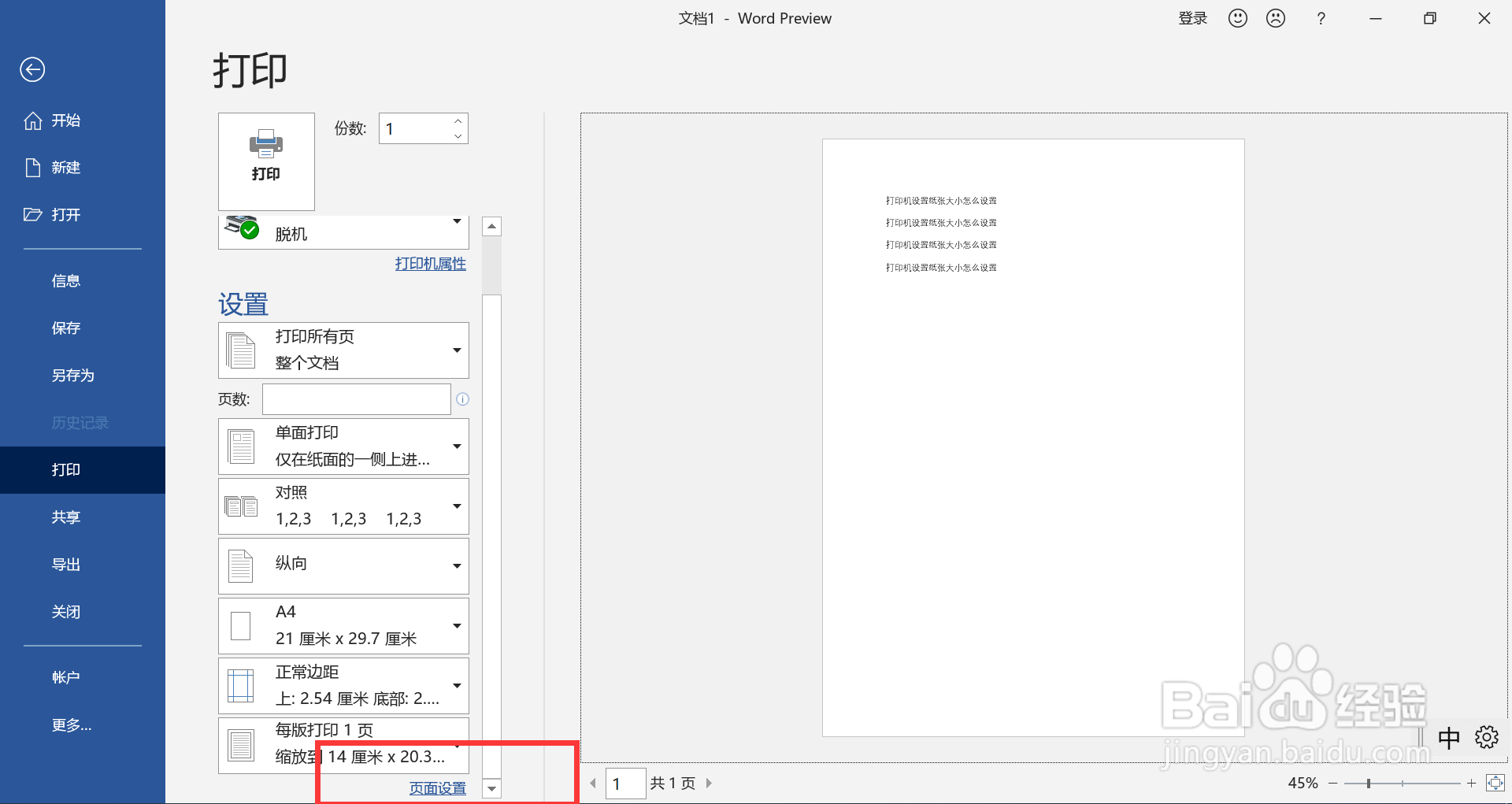Click the 中 input method indicator

point(1449,738)
